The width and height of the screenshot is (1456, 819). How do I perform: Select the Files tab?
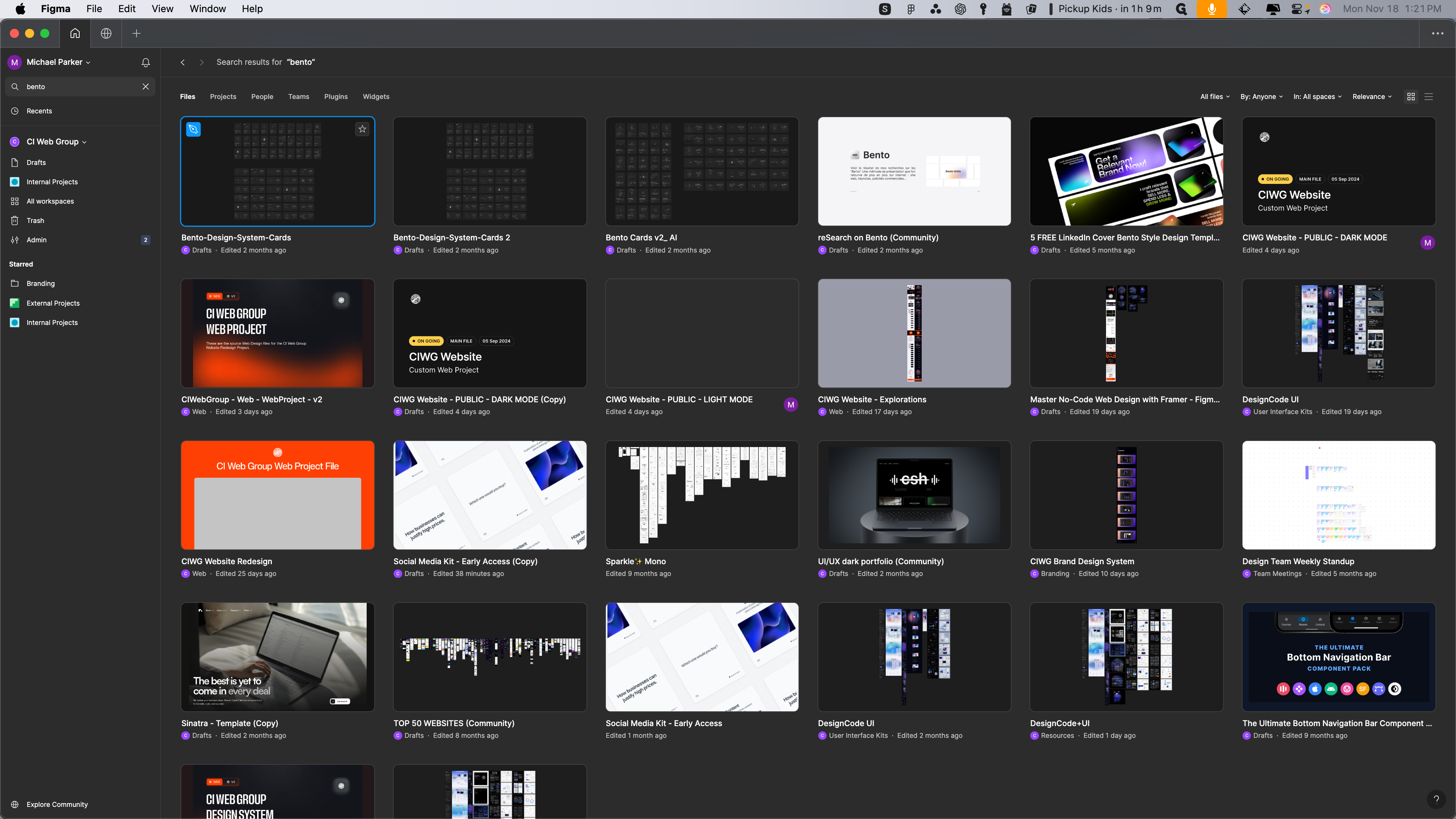188,97
